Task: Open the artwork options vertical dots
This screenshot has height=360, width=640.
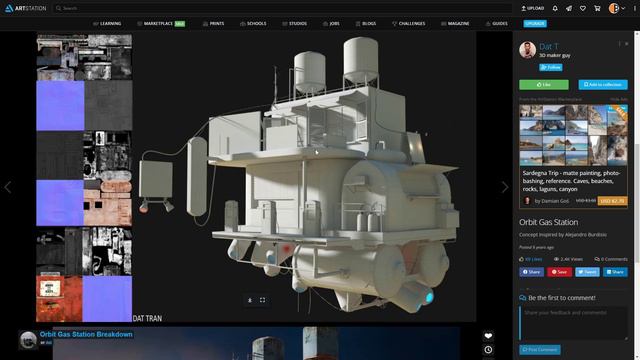Action: [619, 44]
